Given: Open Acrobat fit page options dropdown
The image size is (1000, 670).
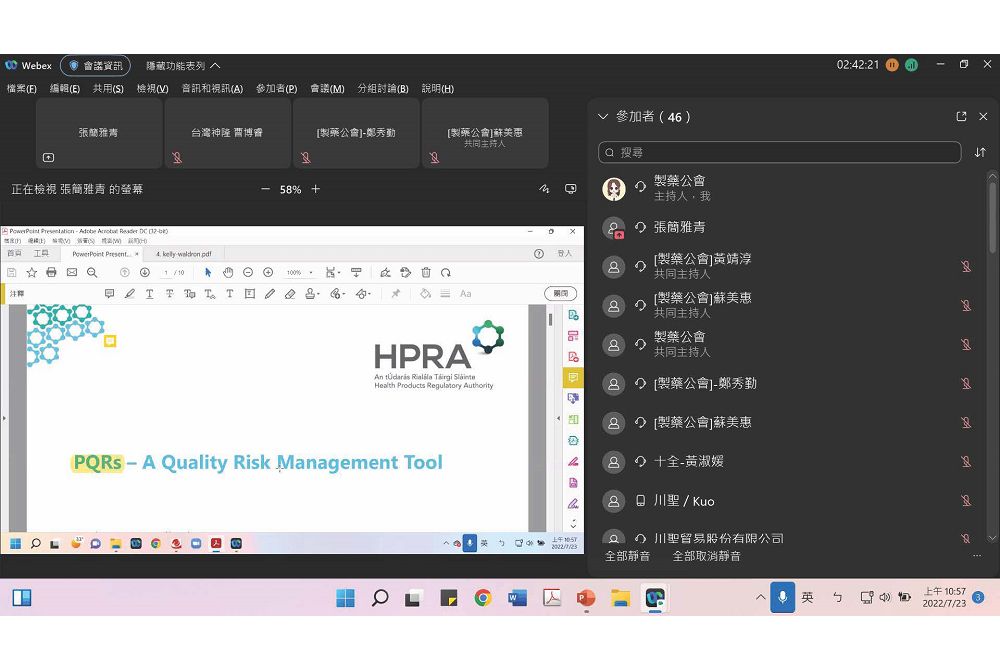Looking at the screenshot, I should coord(332,273).
